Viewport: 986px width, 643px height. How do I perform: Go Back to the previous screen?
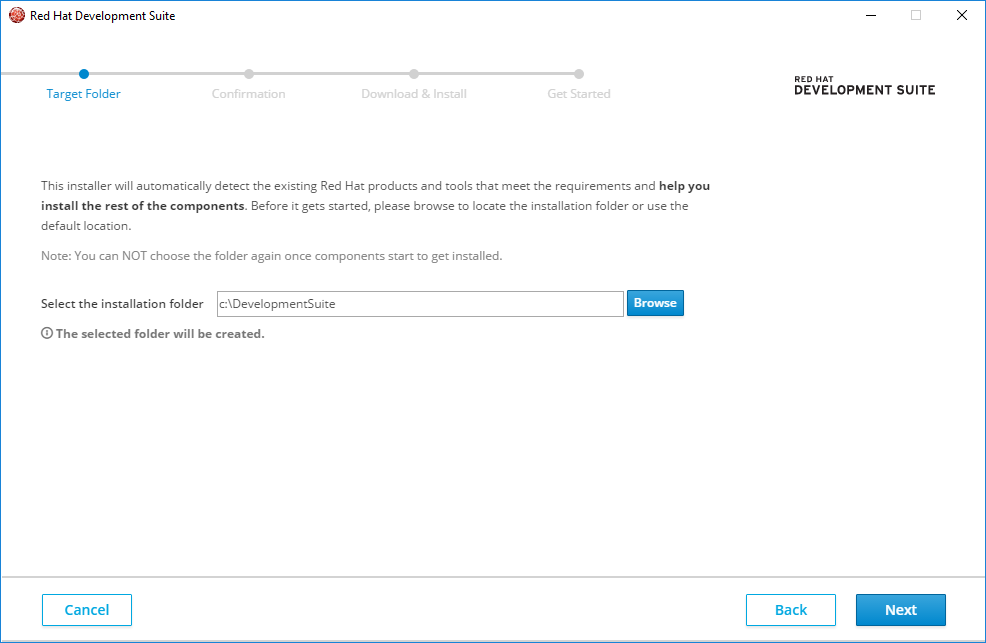[790, 610]
